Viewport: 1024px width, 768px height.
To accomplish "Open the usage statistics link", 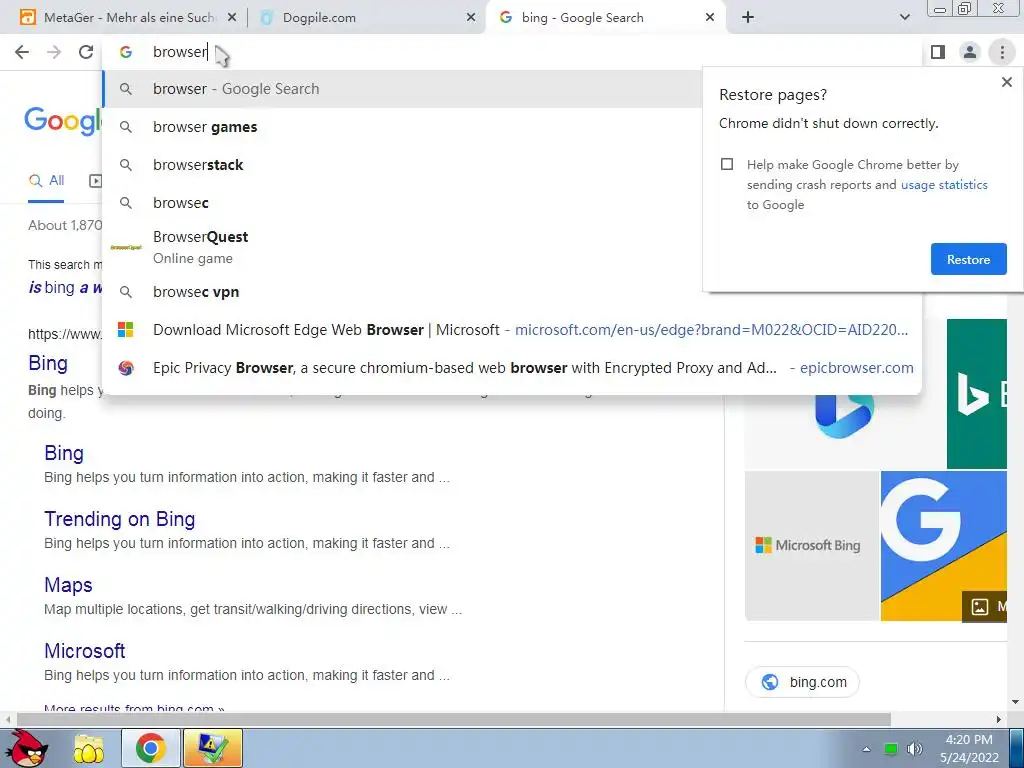I will click(944, 185).
